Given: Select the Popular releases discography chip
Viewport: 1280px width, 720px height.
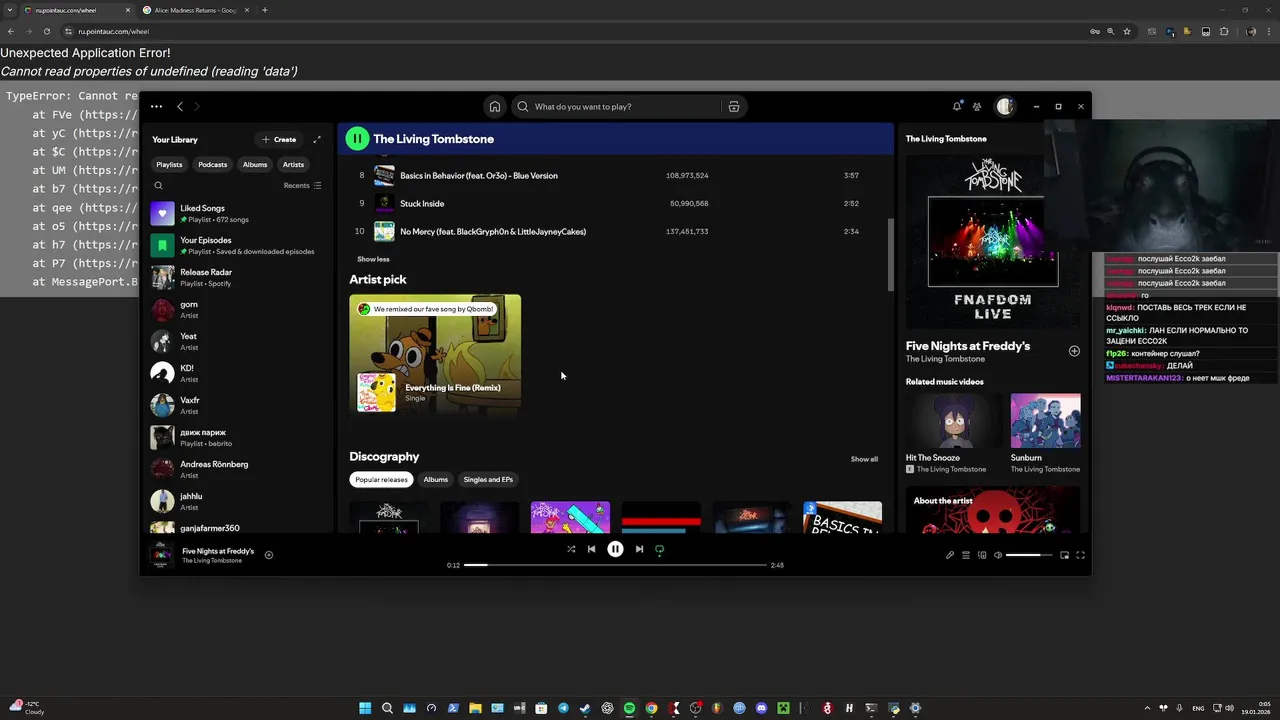Looking at the screenshot, I should 381,480.
